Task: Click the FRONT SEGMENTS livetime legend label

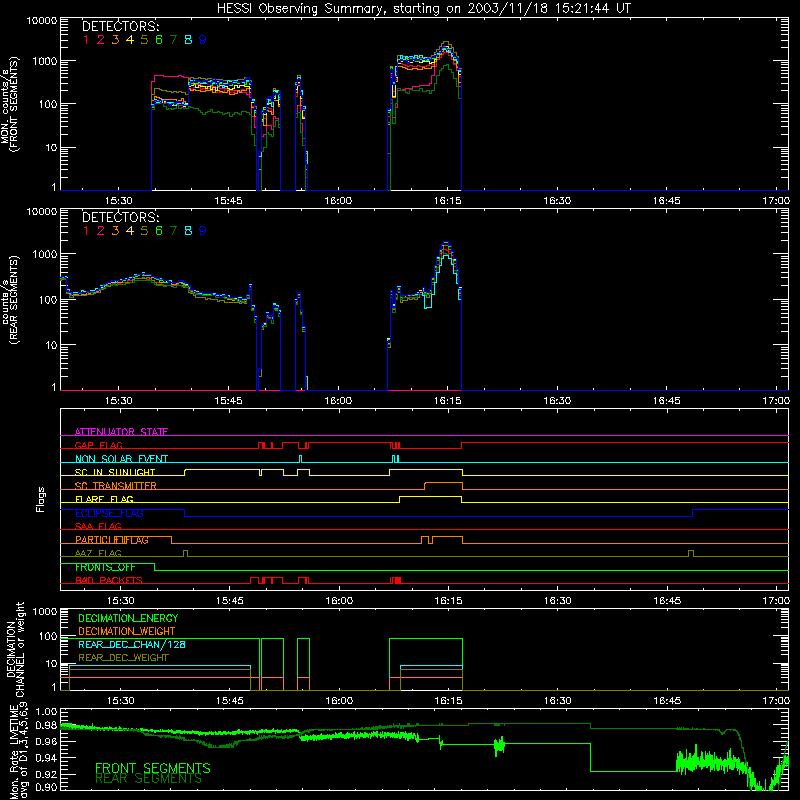Action: click(x=153, y=768)
